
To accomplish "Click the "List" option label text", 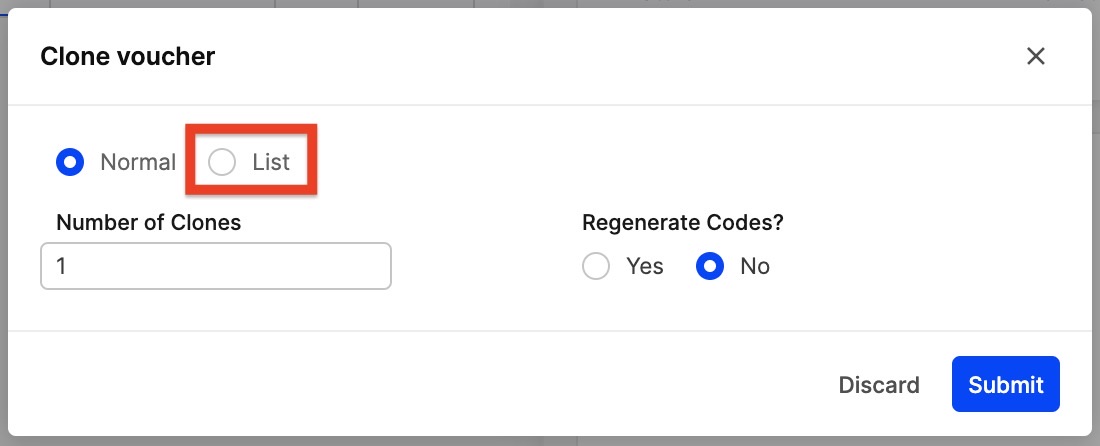I will click(x=271, y=162).
